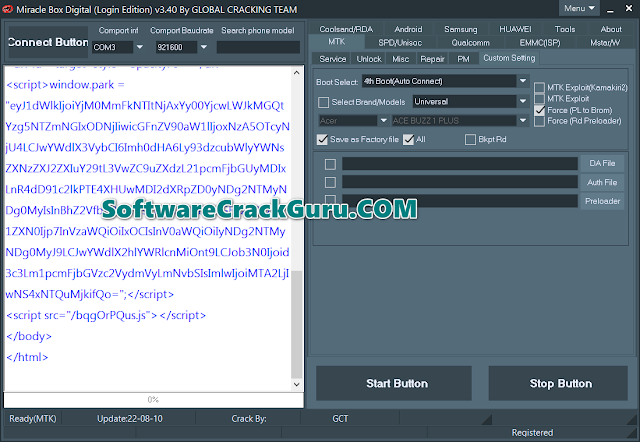The image size is (640, 442).
Task: Click the Update:22-08-10 status text
Action: [130, 419]
